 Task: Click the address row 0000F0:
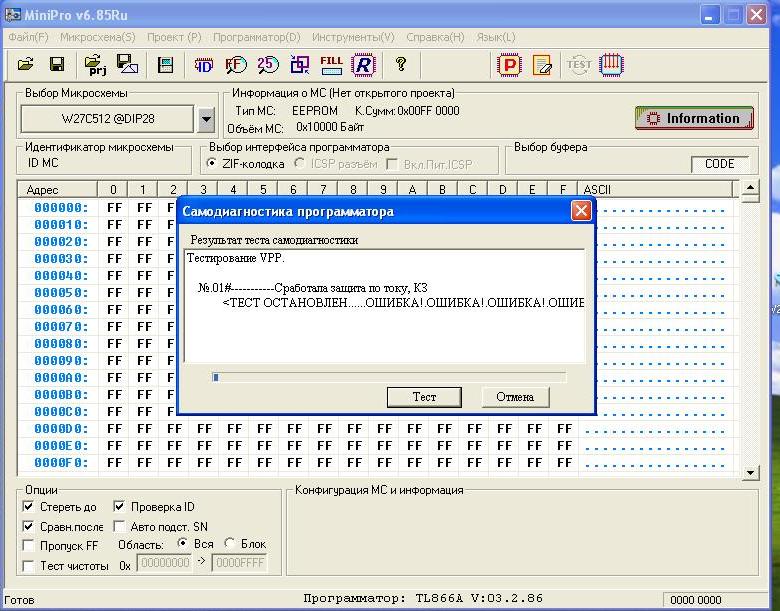point(61,463)
